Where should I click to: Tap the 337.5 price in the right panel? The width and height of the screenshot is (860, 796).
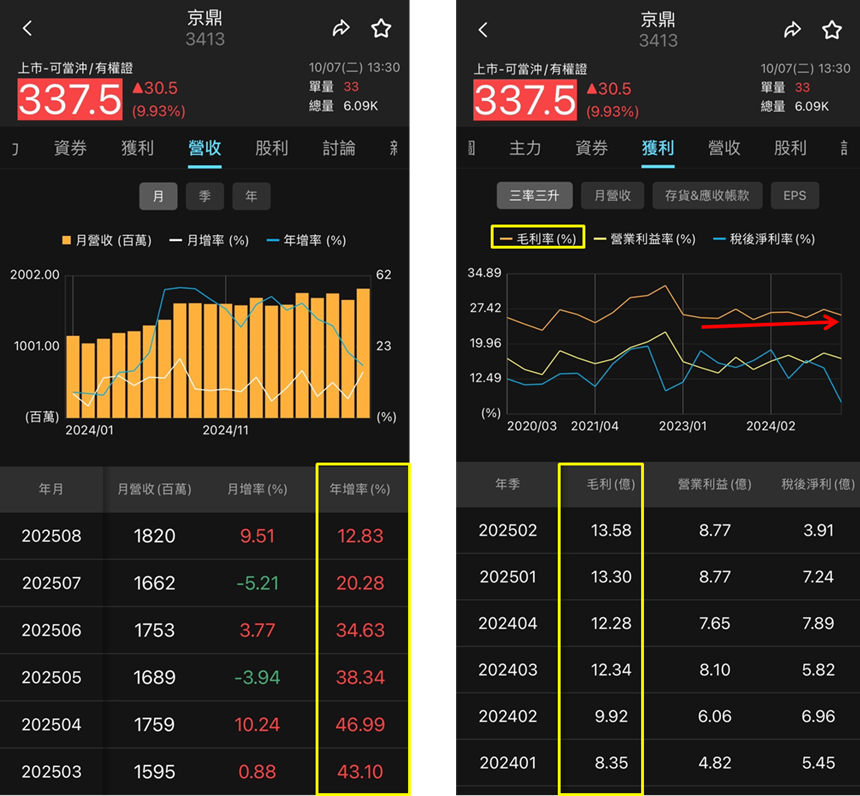tap(525, 100)
